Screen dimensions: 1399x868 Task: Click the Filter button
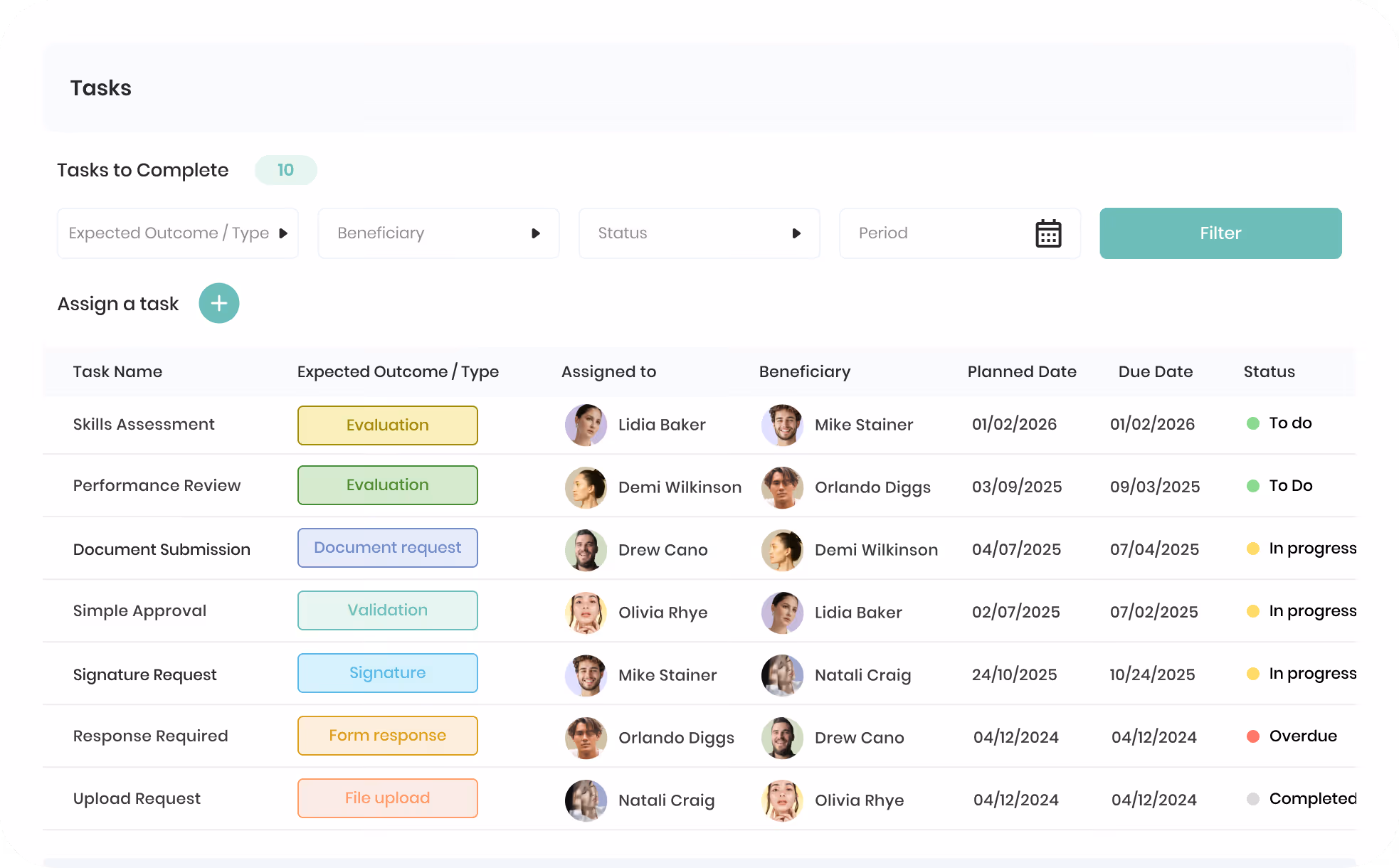point(1220,233)
